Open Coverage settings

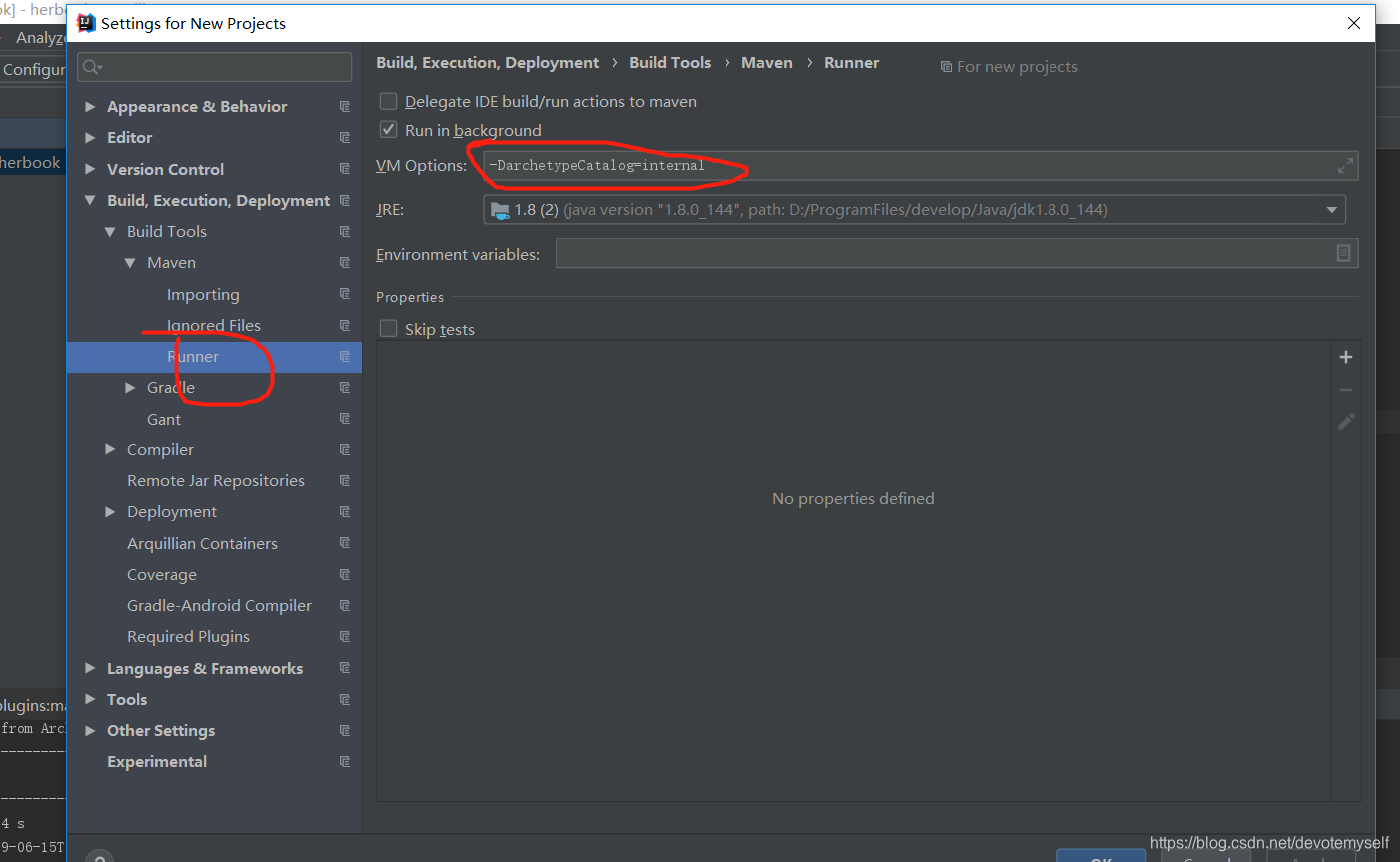(162, 574)
